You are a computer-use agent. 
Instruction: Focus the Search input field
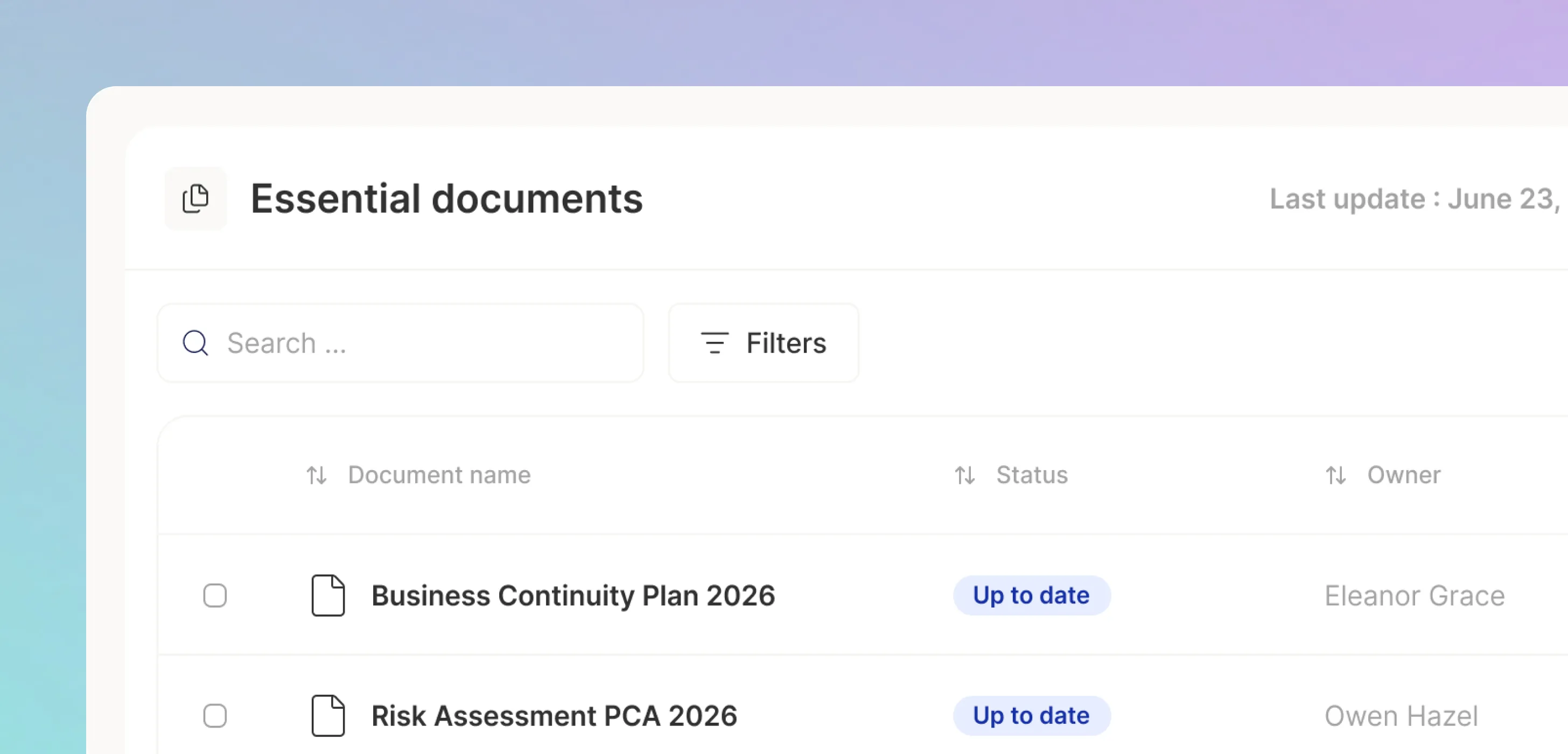pos(401,343)
